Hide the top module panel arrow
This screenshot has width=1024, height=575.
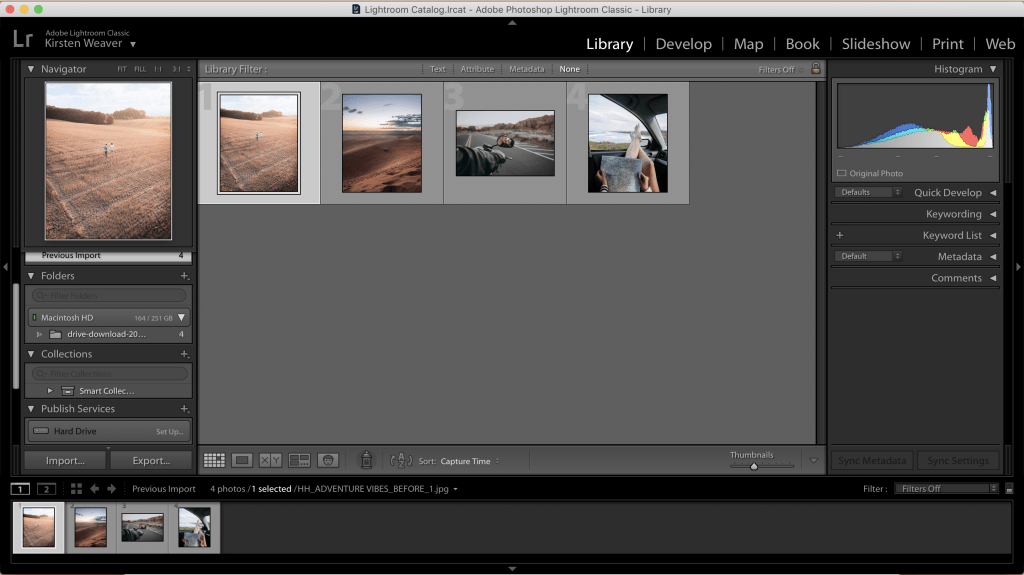pos(512,22)
